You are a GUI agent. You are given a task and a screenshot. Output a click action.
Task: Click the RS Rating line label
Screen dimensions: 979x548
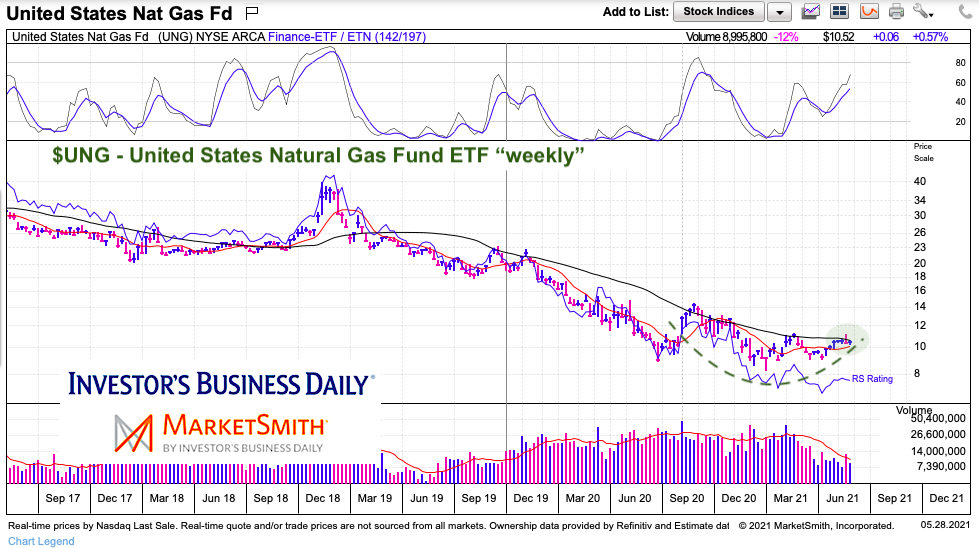(x=872, y=379)
